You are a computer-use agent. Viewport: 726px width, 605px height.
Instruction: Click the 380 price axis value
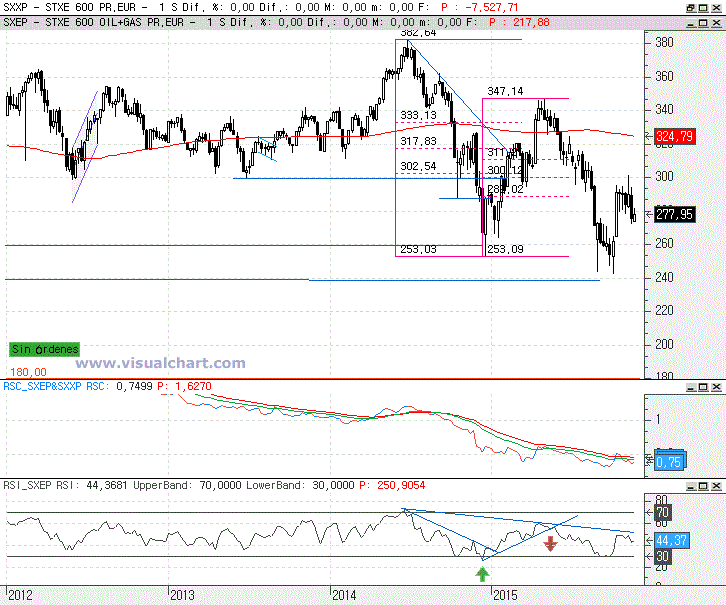pos(664,43)
